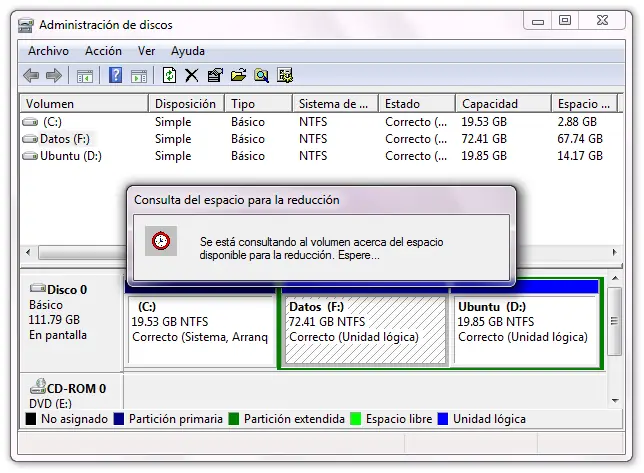The image size is (644, 473).
Task: Open the Acción menu
Action: [103, 51]
